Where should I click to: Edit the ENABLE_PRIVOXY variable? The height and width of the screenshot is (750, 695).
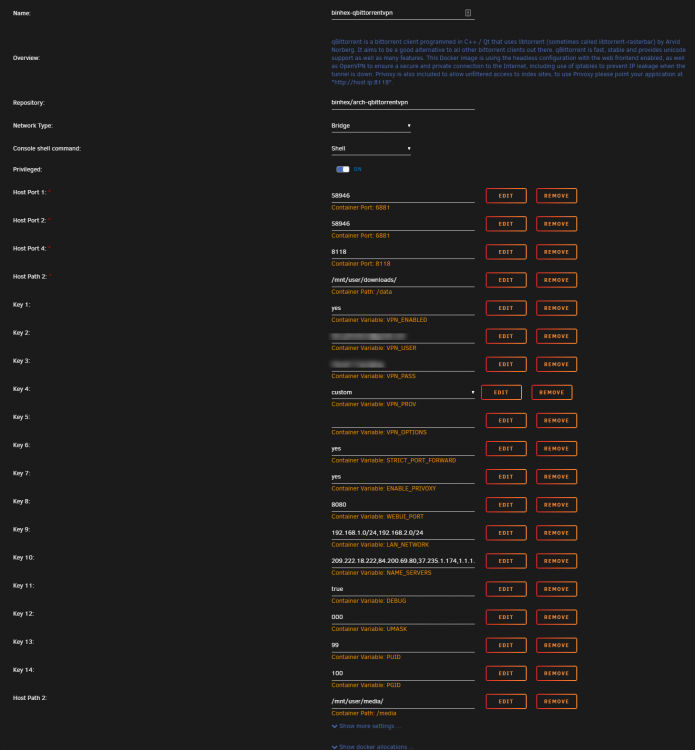[x=506, y=477]
